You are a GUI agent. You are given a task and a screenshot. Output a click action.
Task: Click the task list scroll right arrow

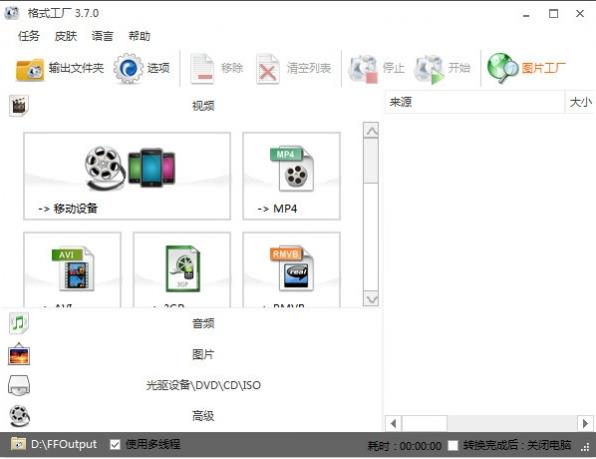(x=585, y=423)
